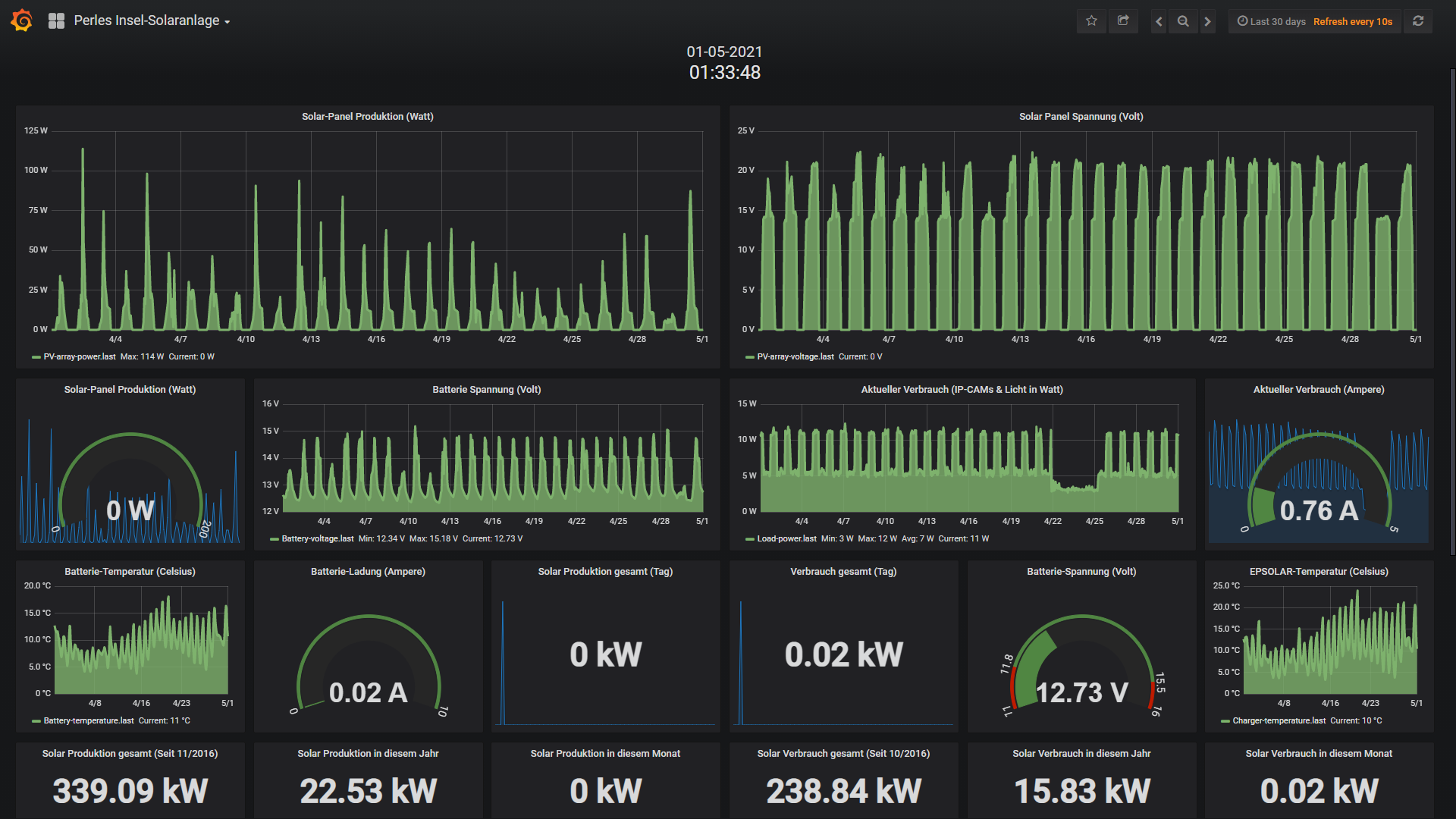Toggle PV-array-voltage.last legend series
Image resolution: width=1456 pixels, height=819 pixels.
795,356
